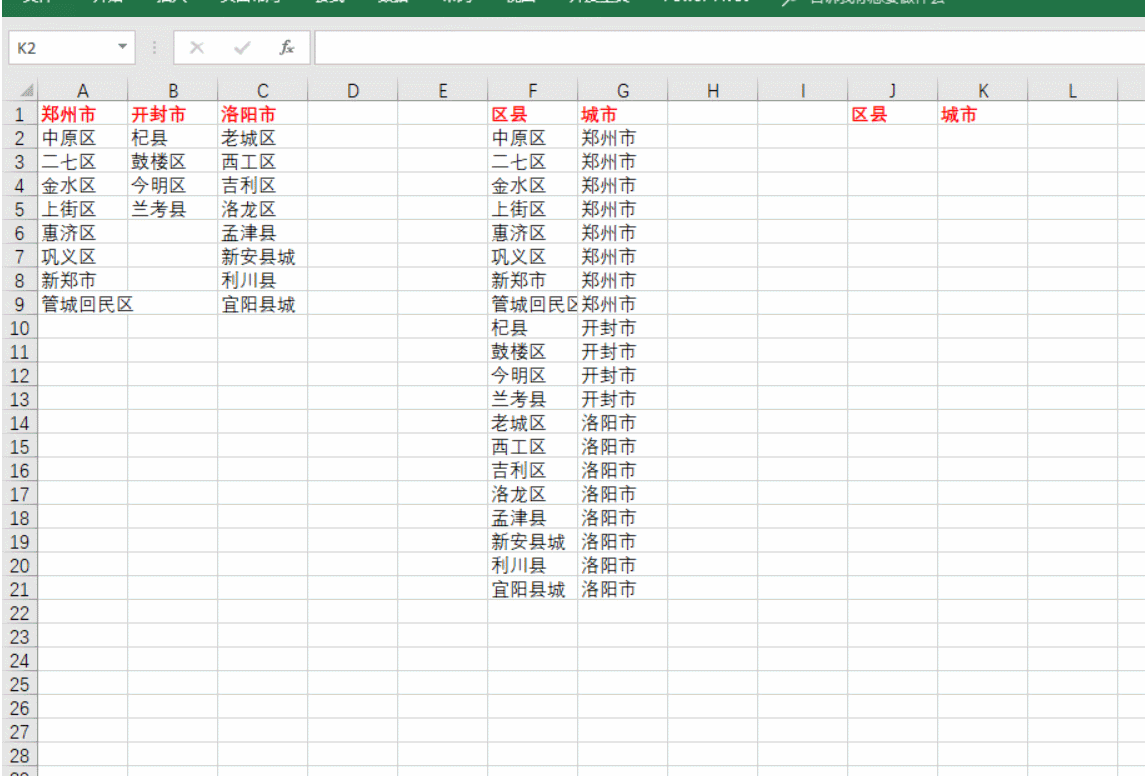Click red header cell 开封市 in column B
The height and width of the screenshot is (776, 1145).
(172, 114)
